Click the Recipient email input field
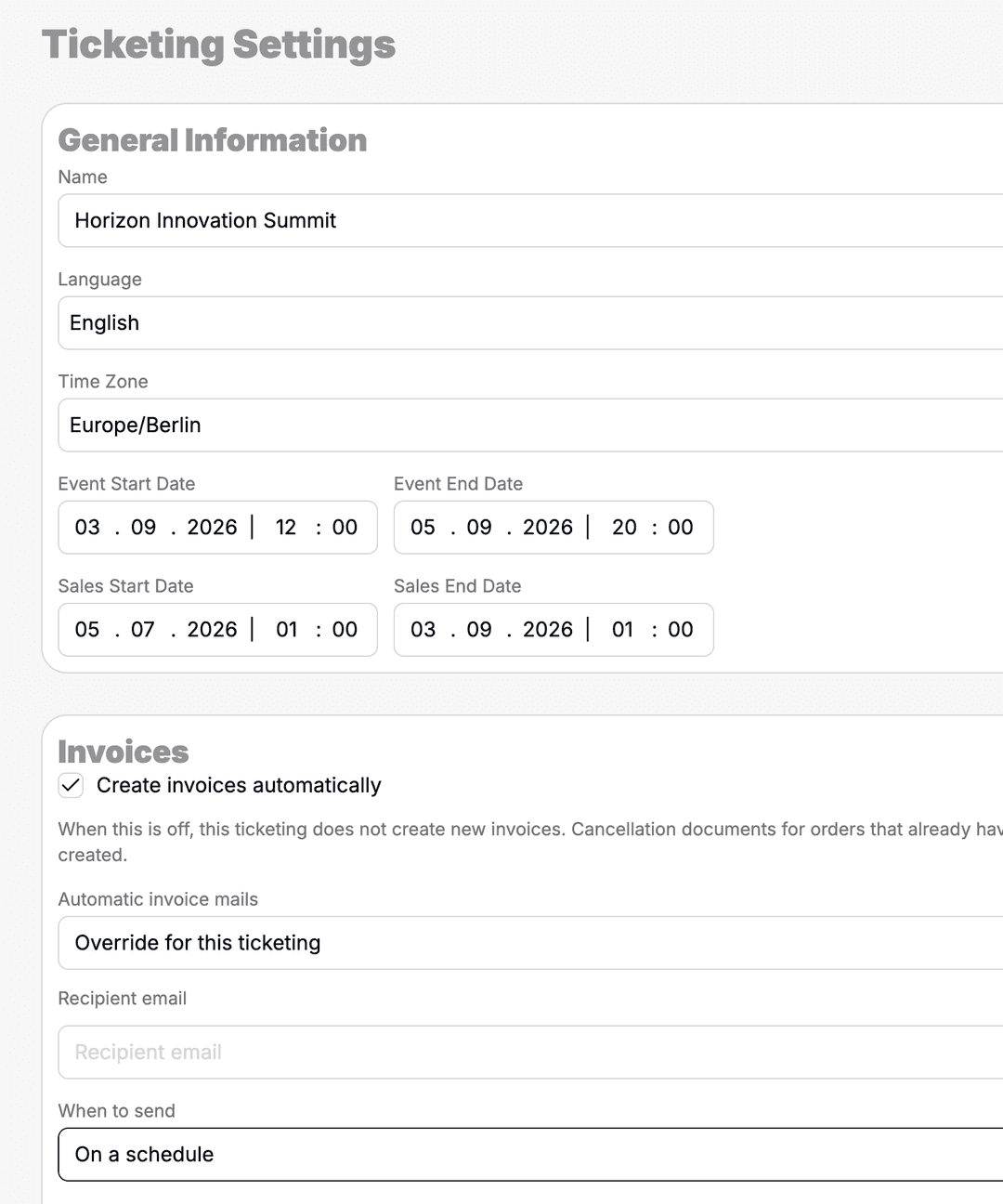This screenshot has height=1204, width=1003. tap(530, 1053)
